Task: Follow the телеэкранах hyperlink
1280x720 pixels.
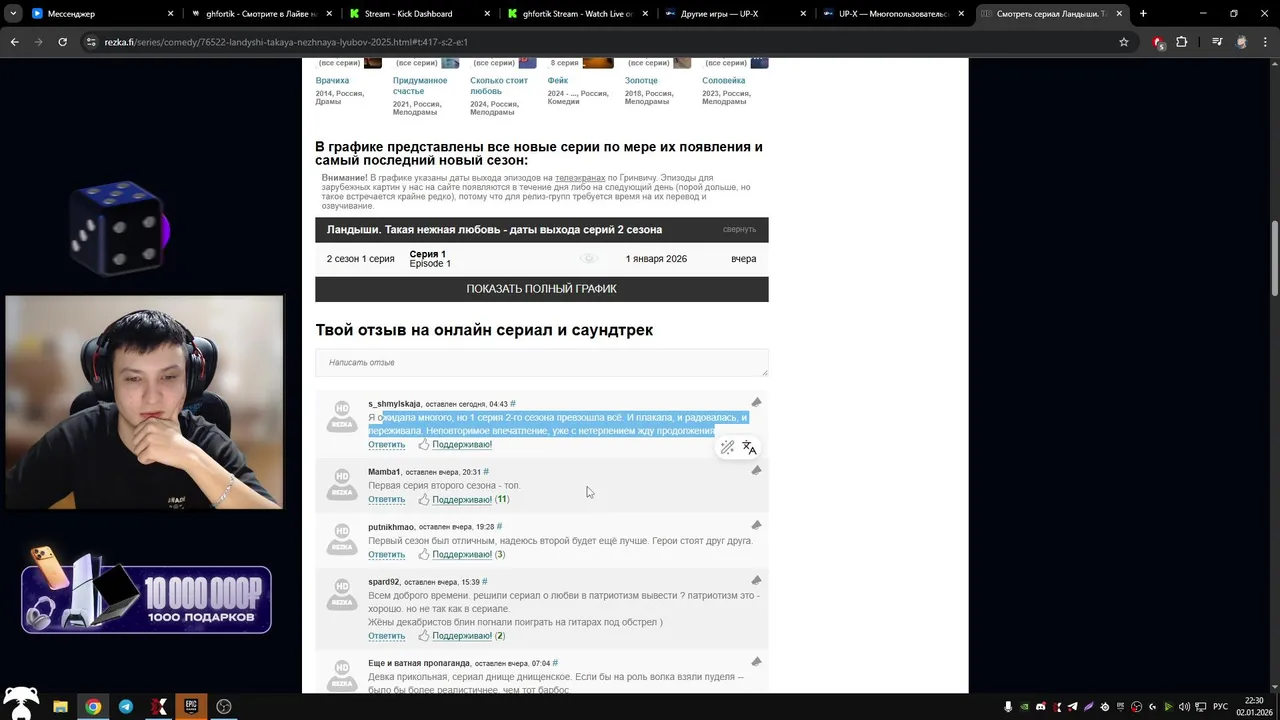Action: [580, 178]
